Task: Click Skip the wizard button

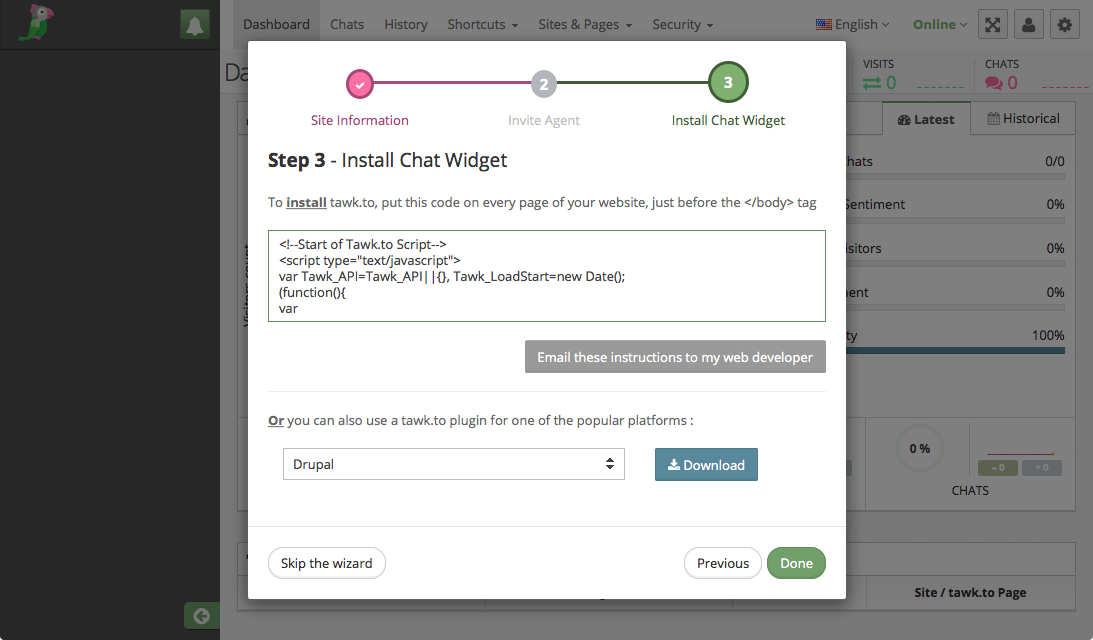Action: [326, 563]
